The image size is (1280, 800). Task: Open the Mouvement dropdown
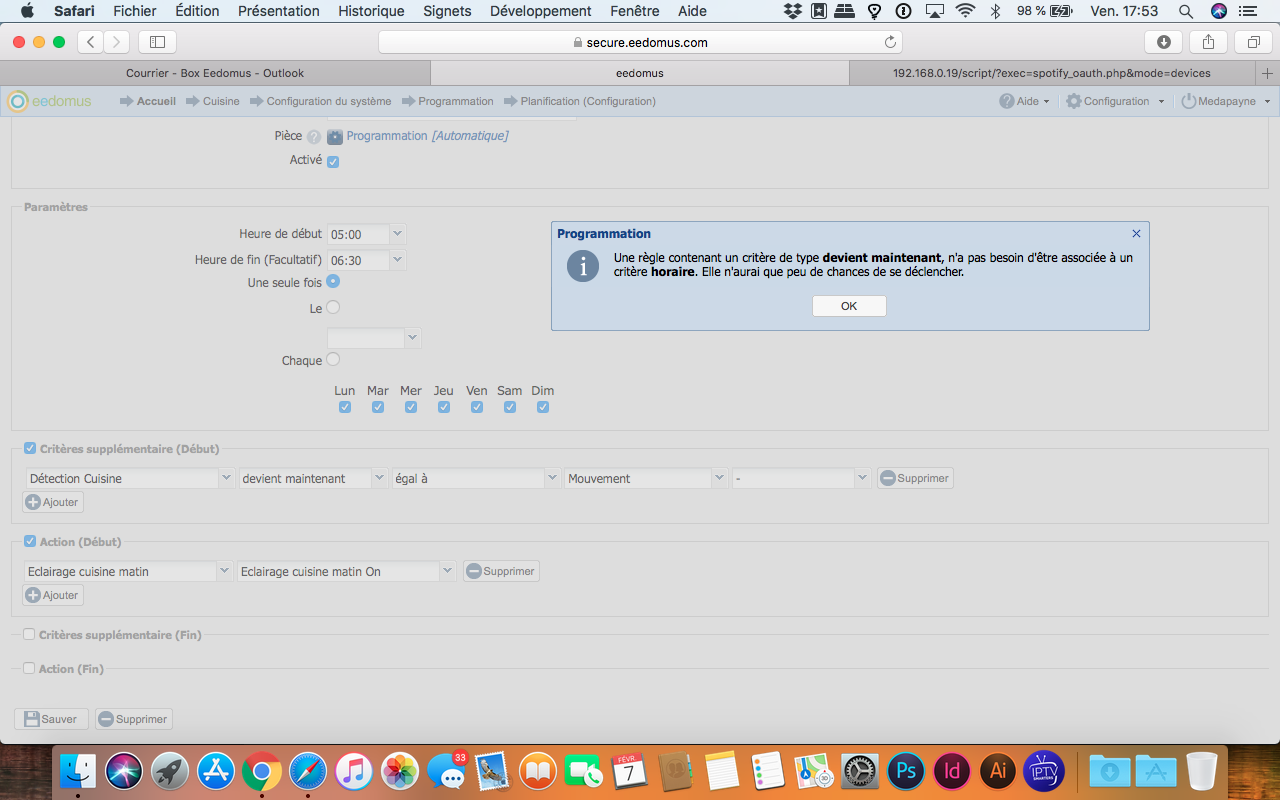719,478
